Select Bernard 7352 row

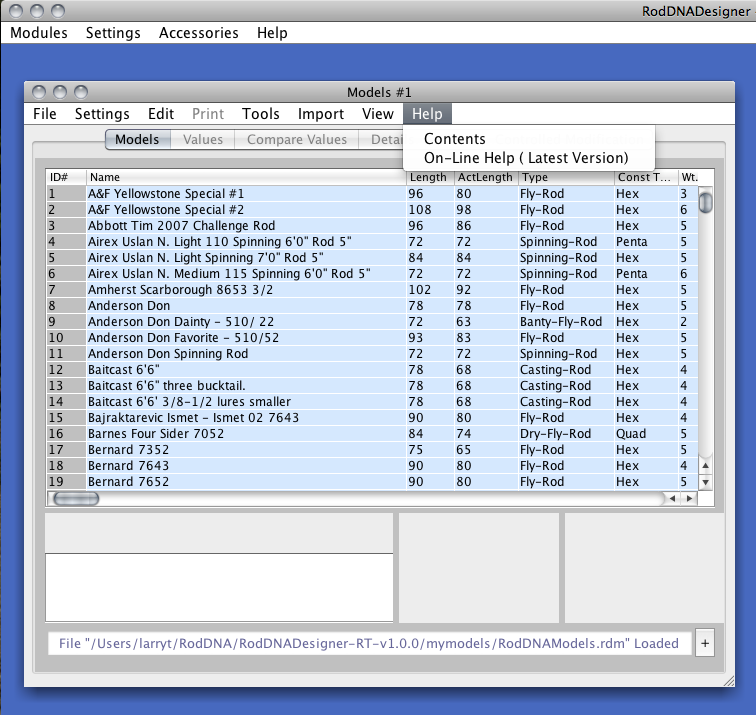(x=372, y=449)
